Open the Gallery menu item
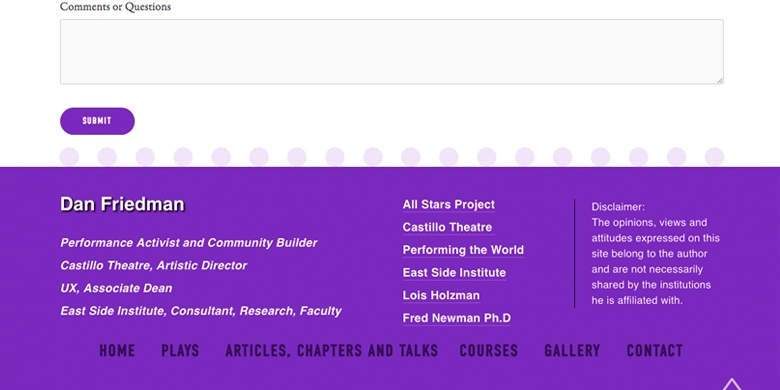The width and height of the screenshot is (780, 390). [572, 351]
